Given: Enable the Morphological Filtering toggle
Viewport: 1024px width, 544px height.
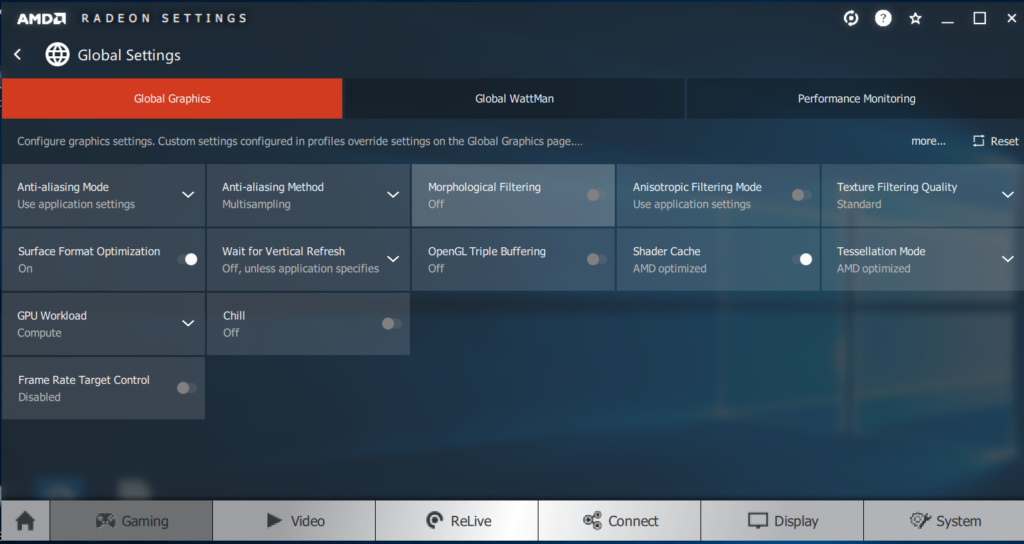Looking at the screenshot, I should (x=596, y=195).
